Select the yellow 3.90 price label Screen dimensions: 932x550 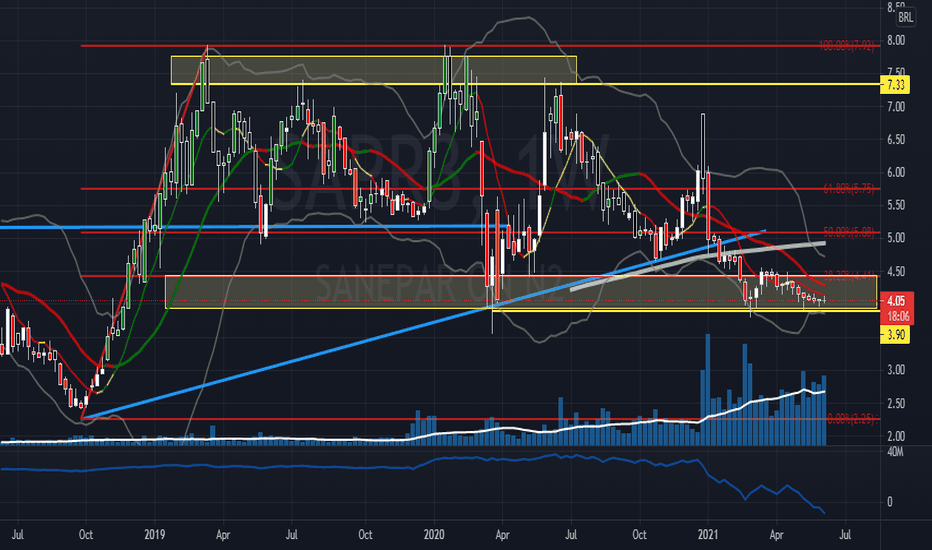pos(895,335)
